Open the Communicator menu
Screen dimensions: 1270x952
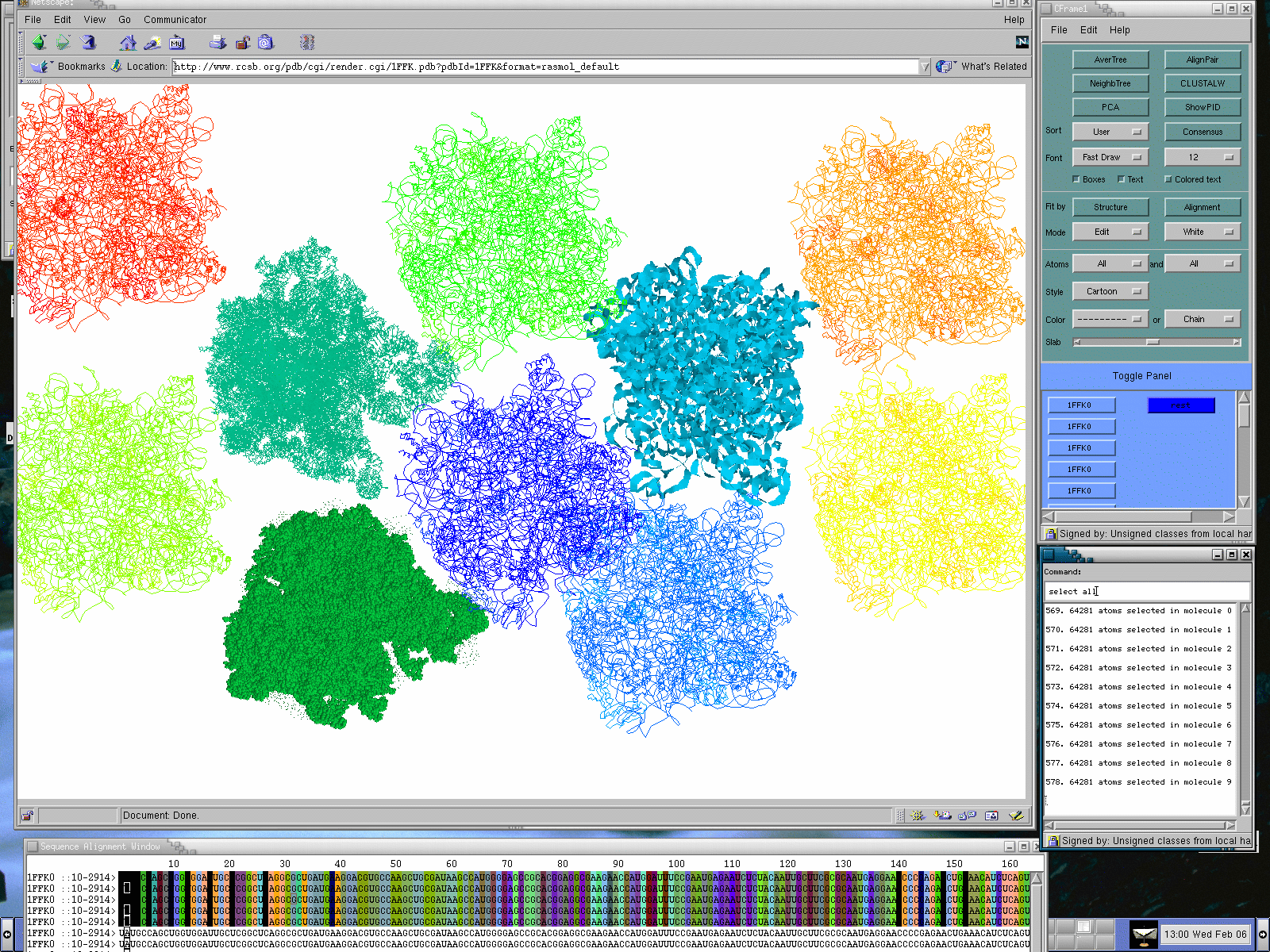[x=175, y=20]
